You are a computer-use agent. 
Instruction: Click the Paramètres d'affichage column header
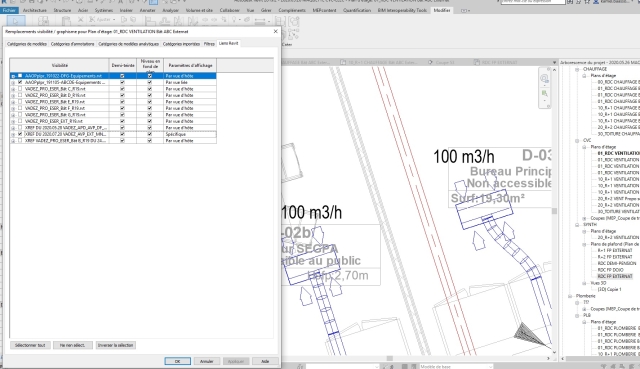tap(190, 65)
